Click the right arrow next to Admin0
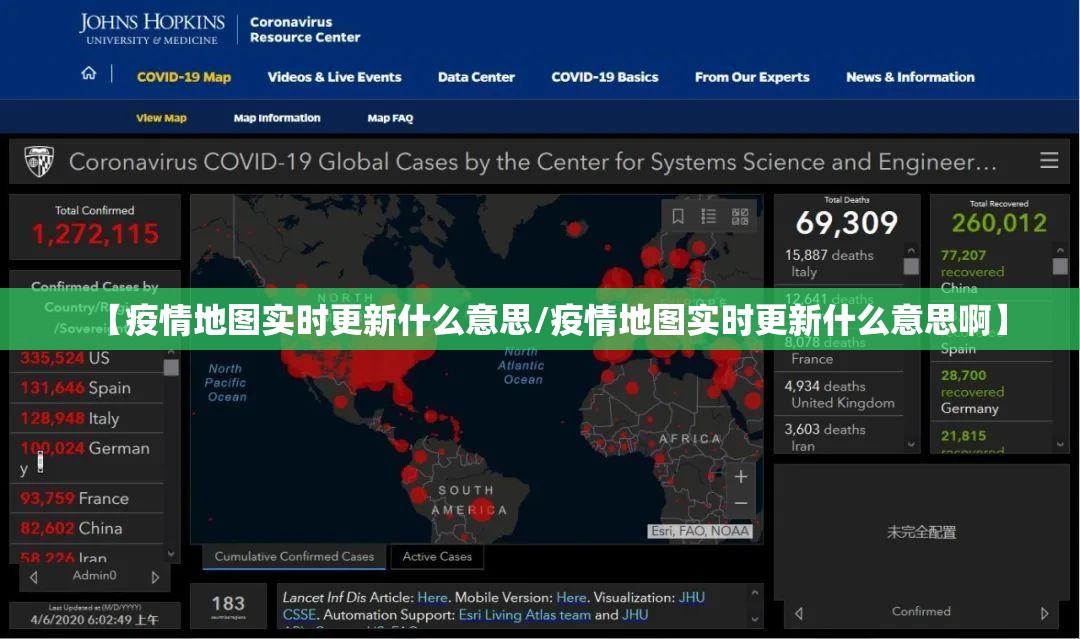 (155, 576)
